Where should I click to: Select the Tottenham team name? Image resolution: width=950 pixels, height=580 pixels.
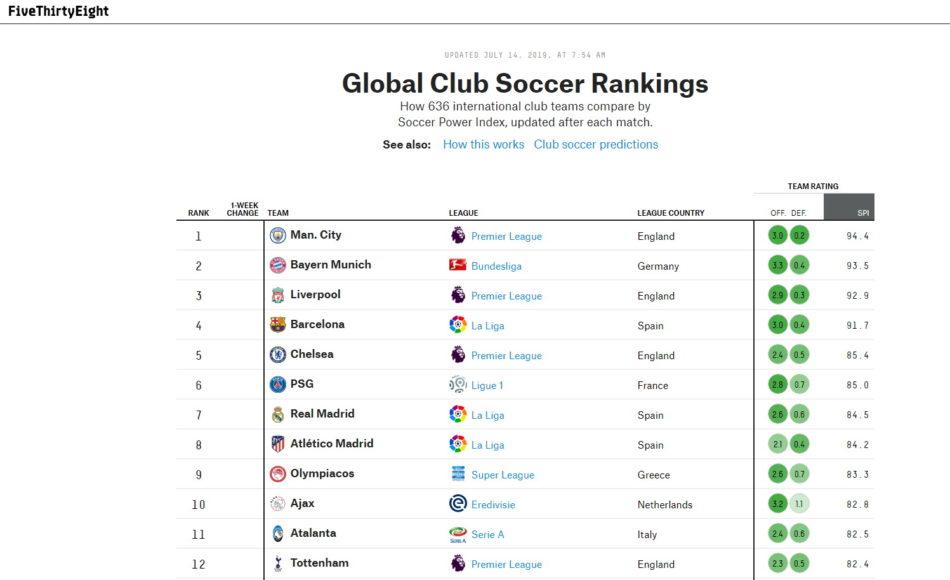coord(319,563)
